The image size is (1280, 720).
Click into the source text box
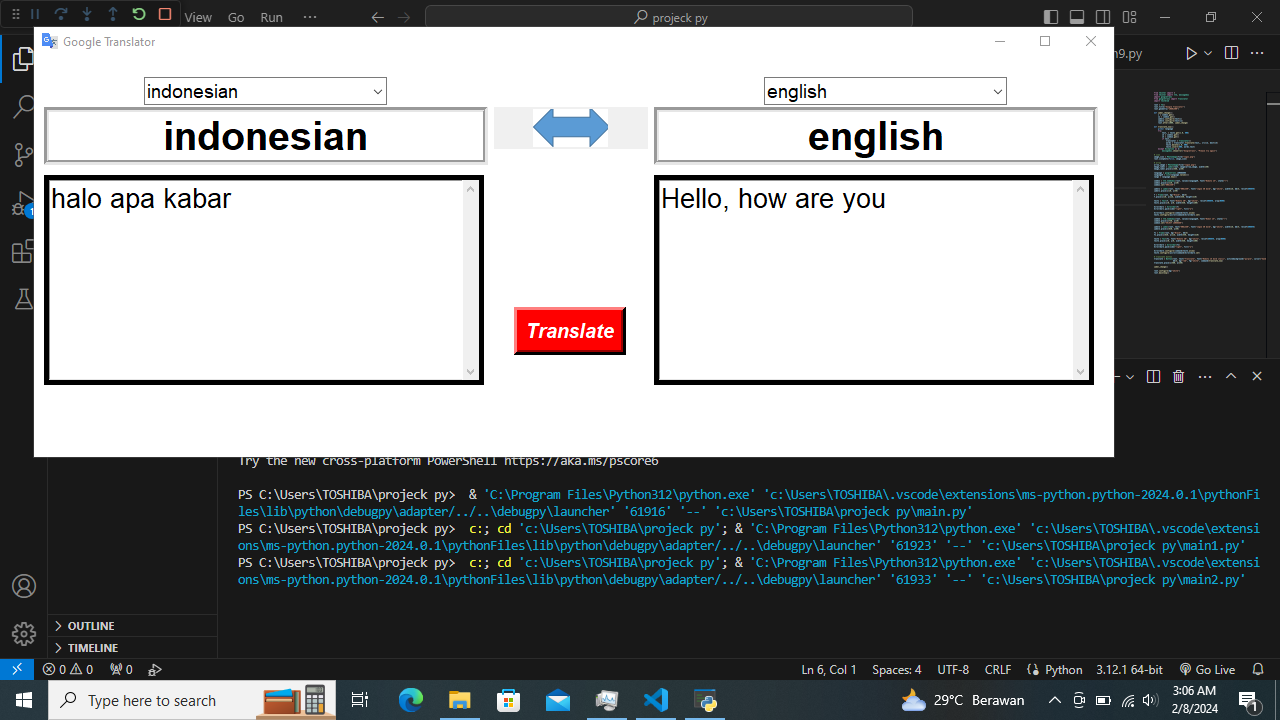(256, 280)
